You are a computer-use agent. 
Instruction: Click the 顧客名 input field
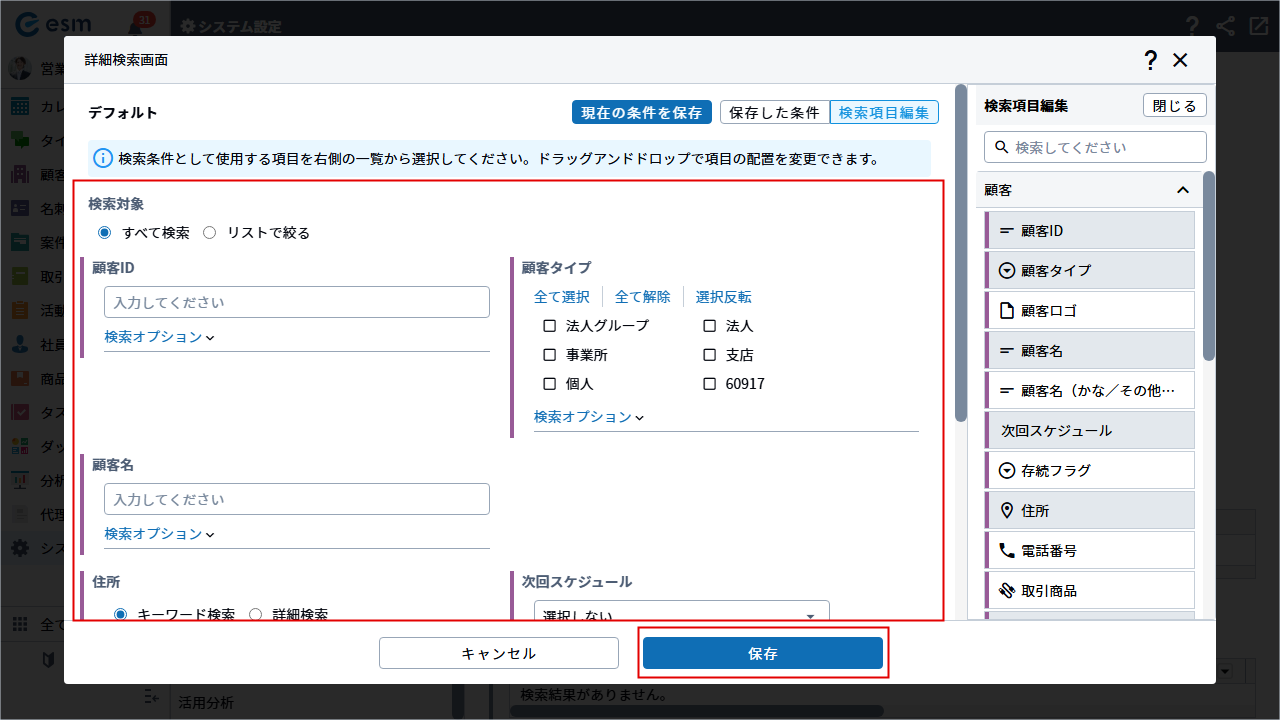pos(296,499)
